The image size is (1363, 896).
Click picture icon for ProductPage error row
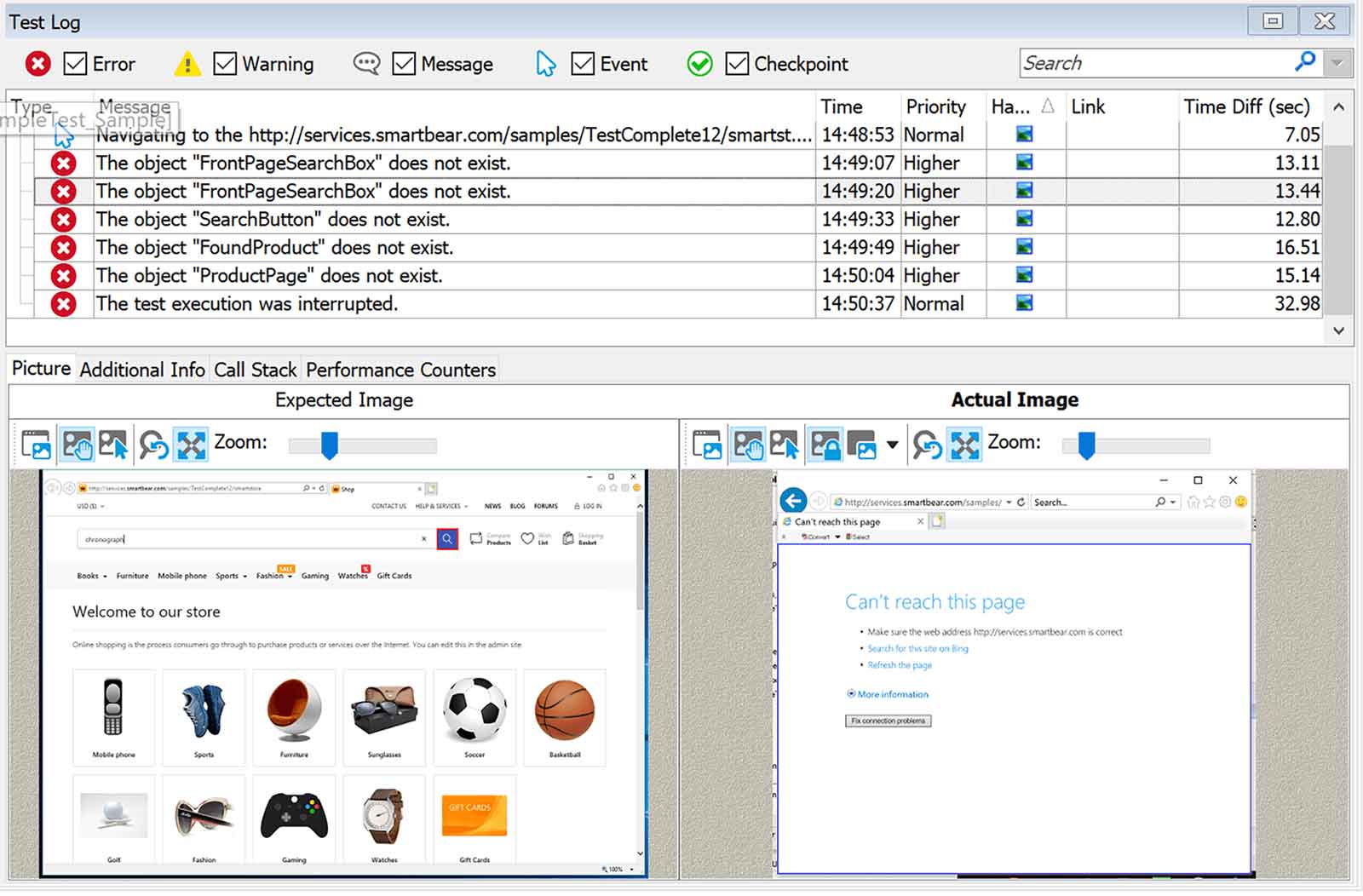(1024, 275)
